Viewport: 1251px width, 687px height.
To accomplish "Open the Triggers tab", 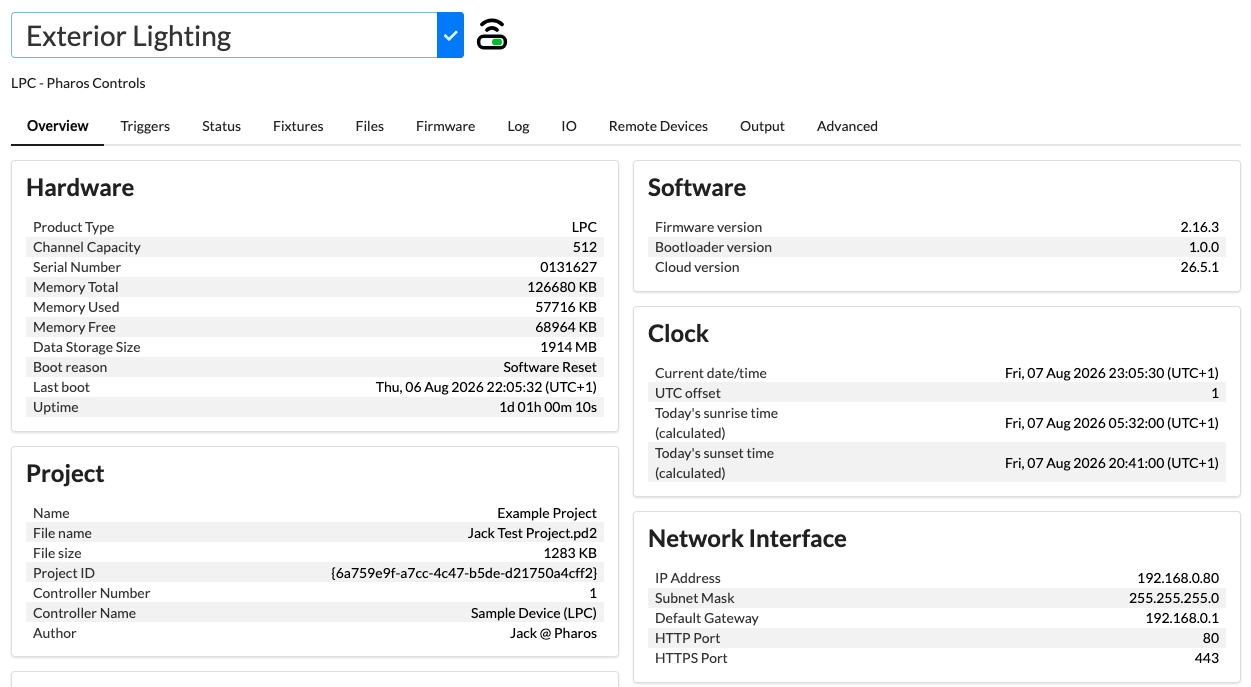I will coord(145,126).
